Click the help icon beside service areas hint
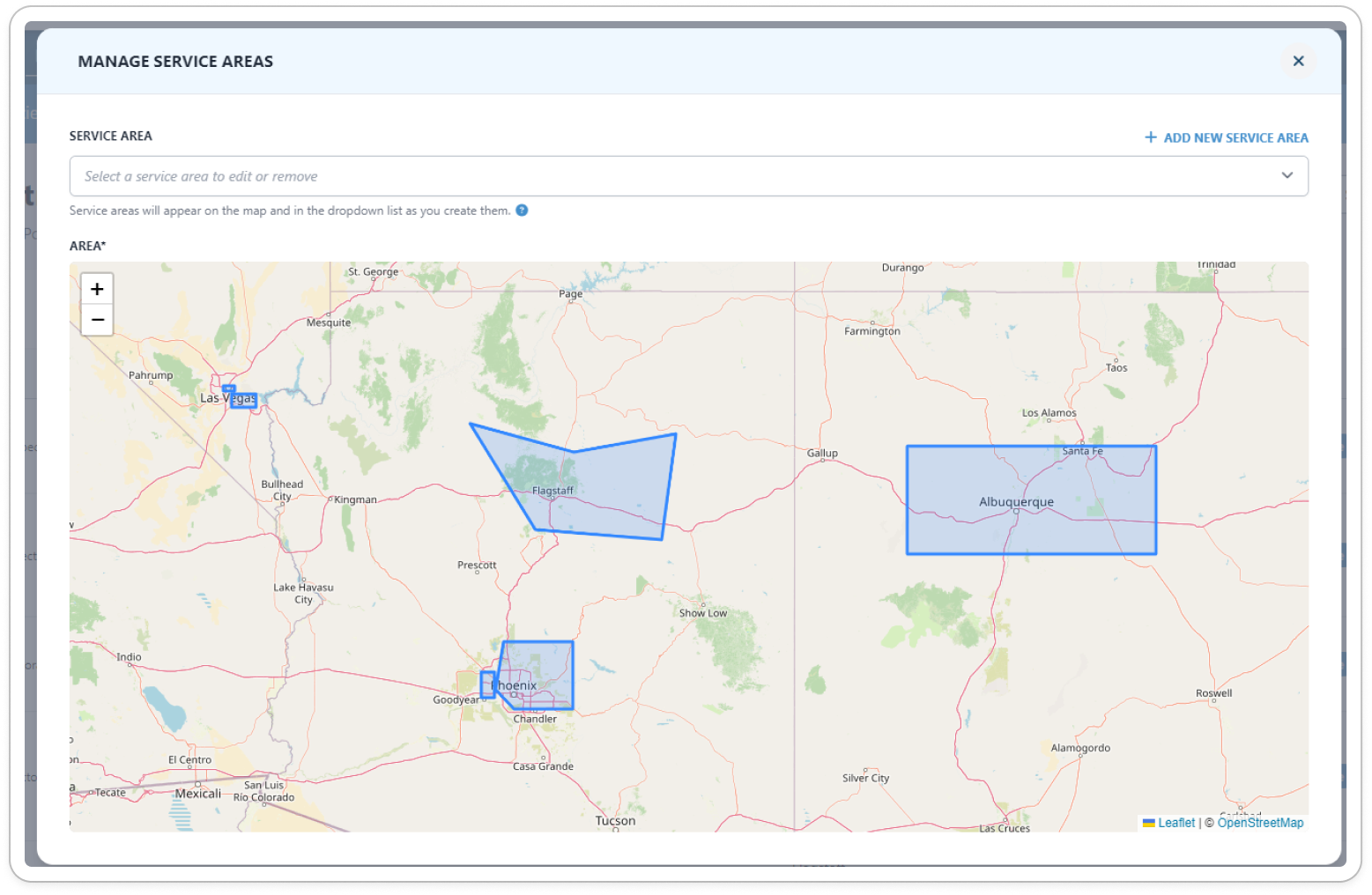The height and width of the screenshot is (895, 1372). pos(522,211)
